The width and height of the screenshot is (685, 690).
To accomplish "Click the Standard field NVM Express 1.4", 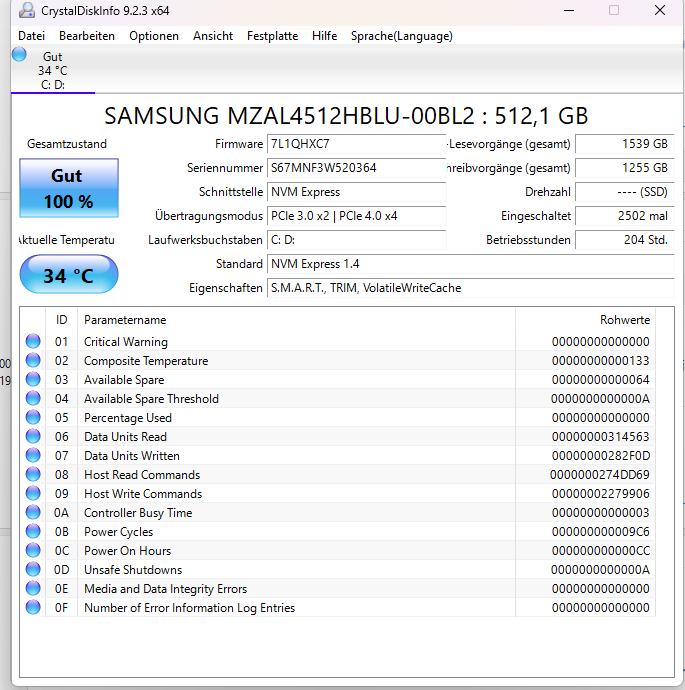I will 470,264.
